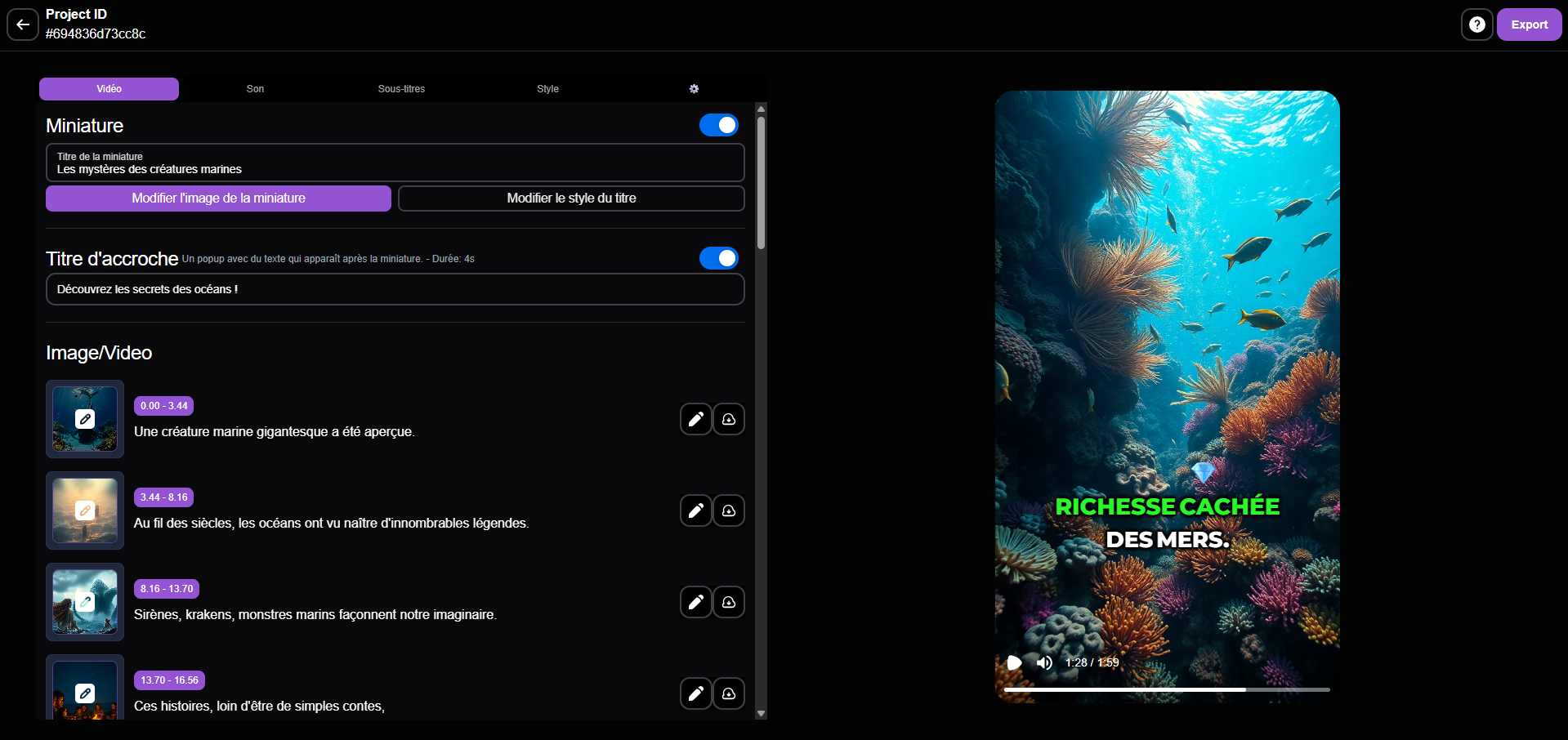Click download icon for the 8.16 - 13.70 clip
This screenshot has height=740, width=1568.
728,602
